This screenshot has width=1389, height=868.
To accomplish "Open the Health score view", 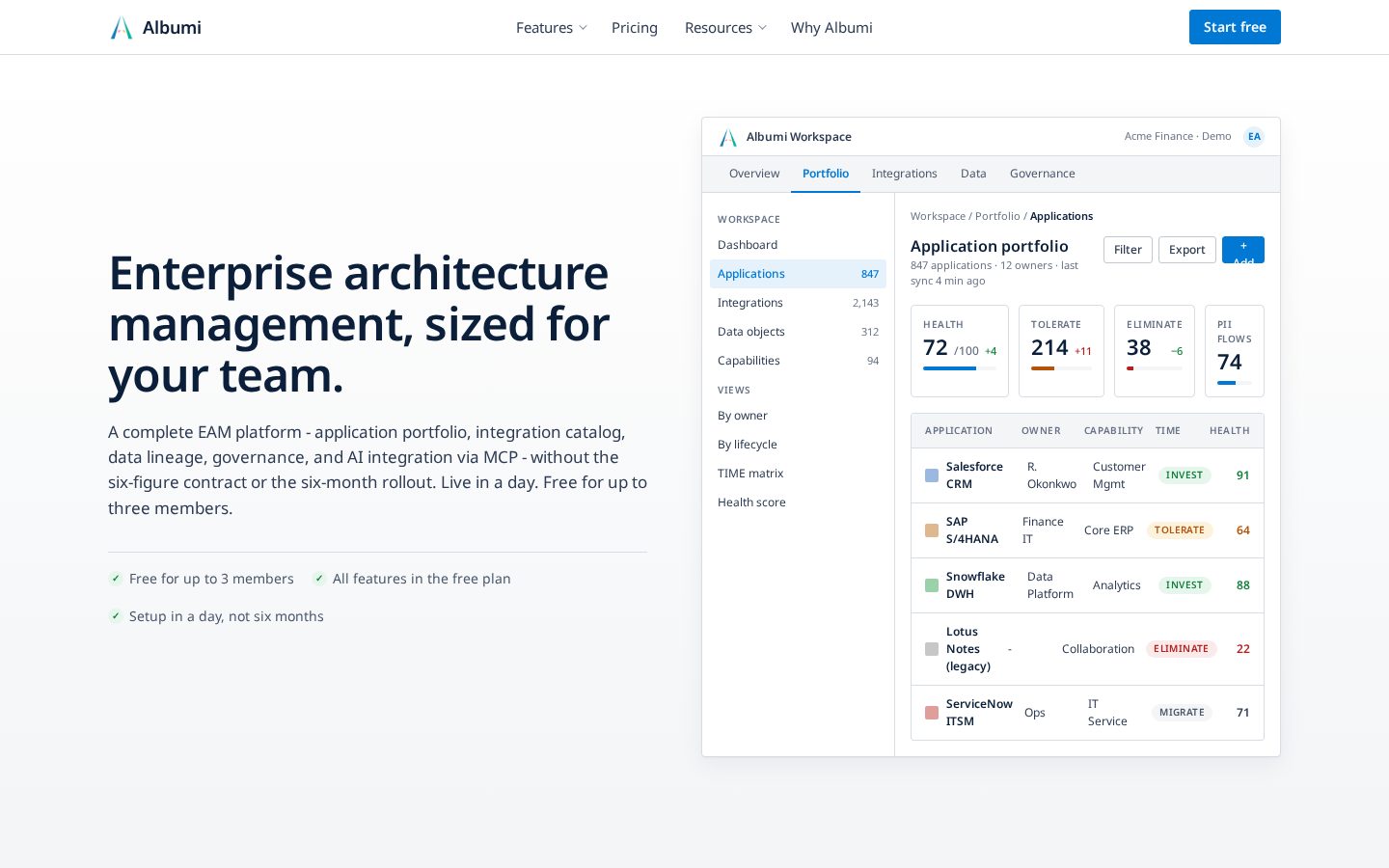I will click(798, 502).
